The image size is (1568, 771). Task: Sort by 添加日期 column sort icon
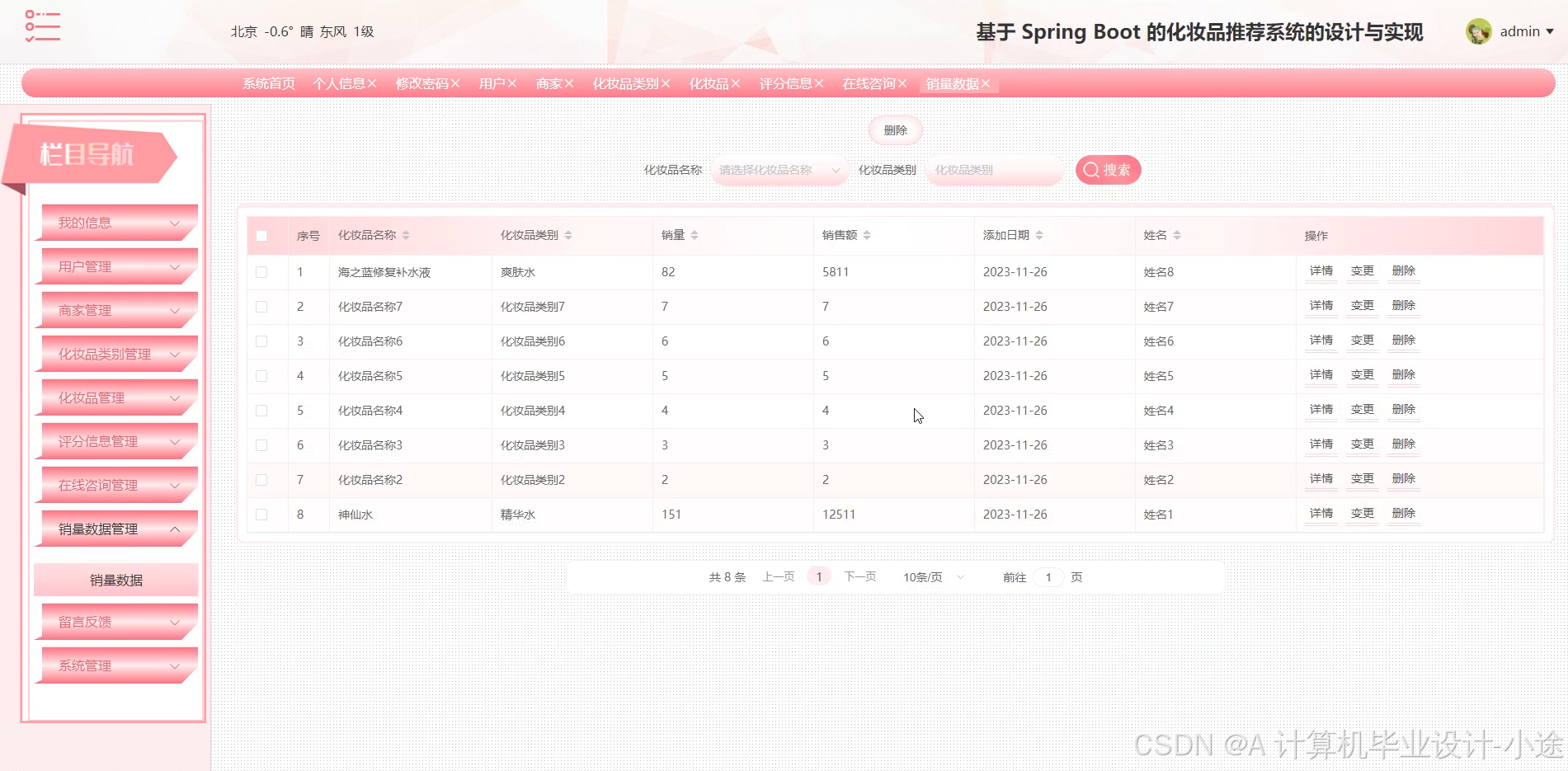1039,235
